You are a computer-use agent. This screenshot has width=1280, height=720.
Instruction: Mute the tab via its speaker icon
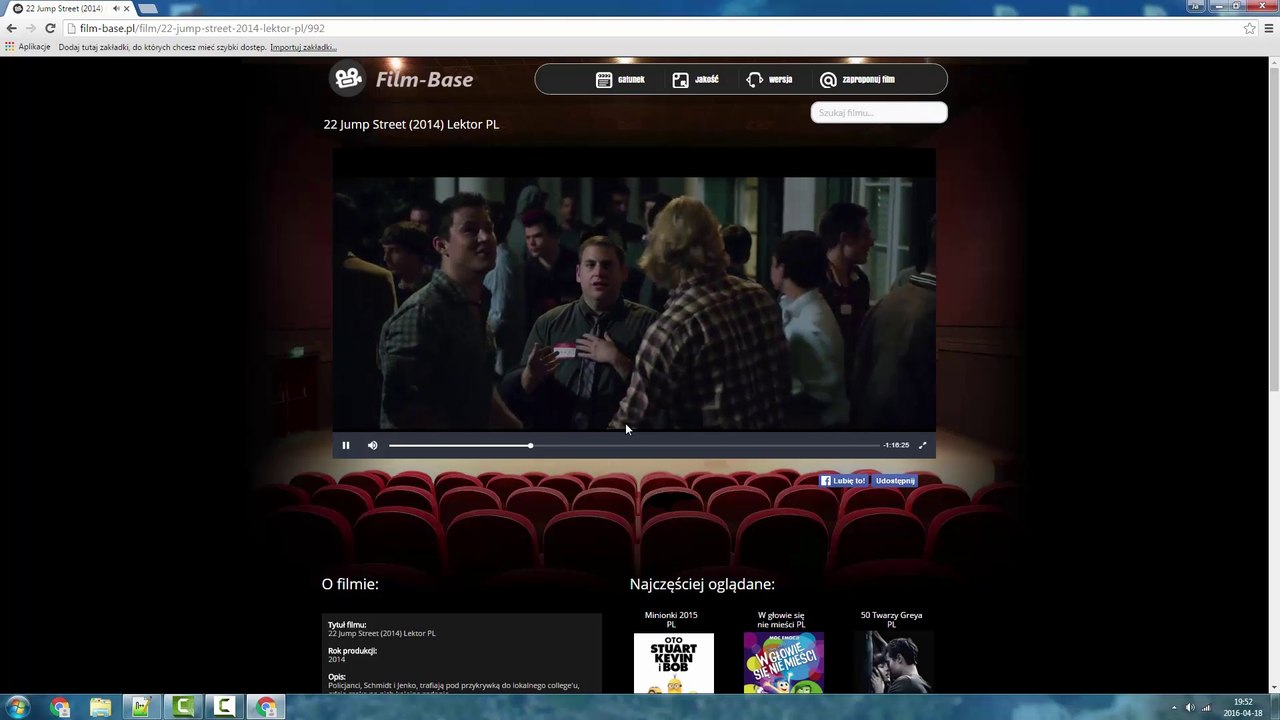coord(116,8)
